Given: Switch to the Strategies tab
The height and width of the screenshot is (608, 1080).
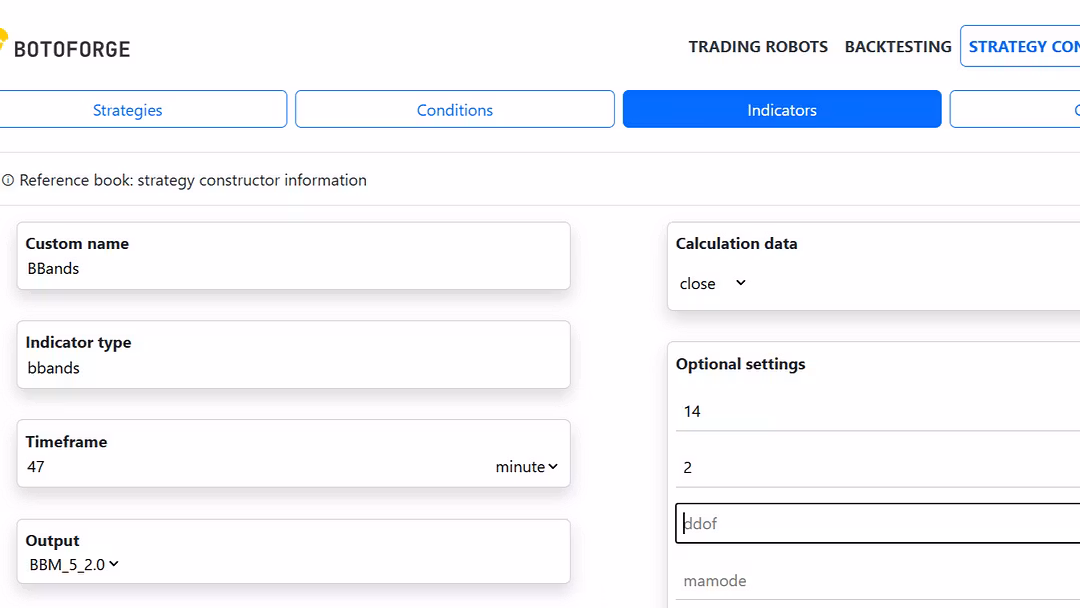Looking at the screenshot, I should click(128, 110).
